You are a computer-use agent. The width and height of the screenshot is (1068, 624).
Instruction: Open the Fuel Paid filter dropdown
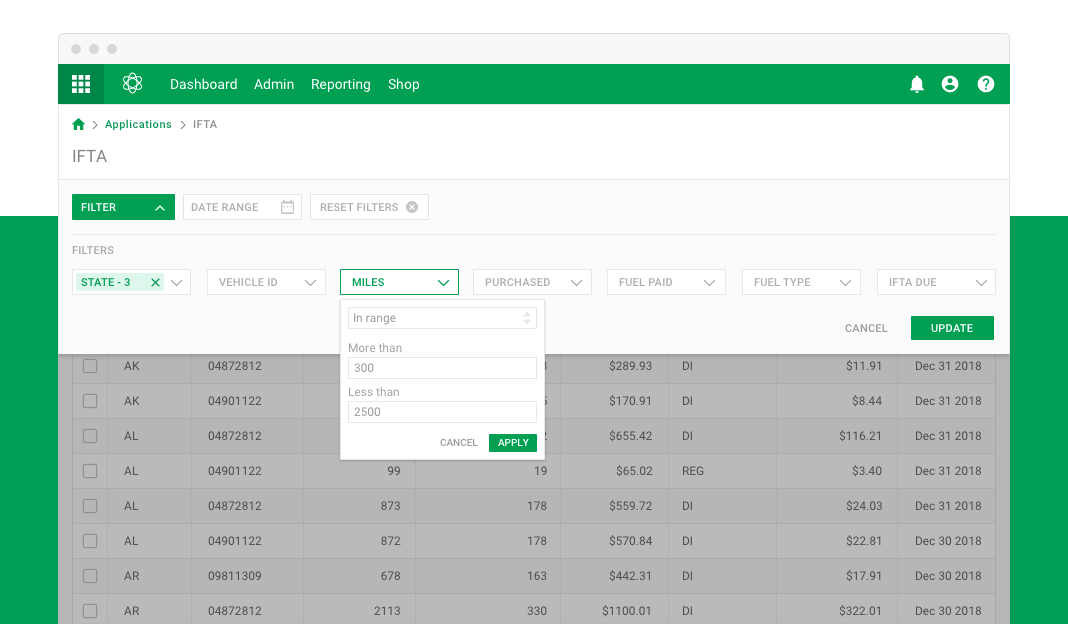click(x=666, y=282)
